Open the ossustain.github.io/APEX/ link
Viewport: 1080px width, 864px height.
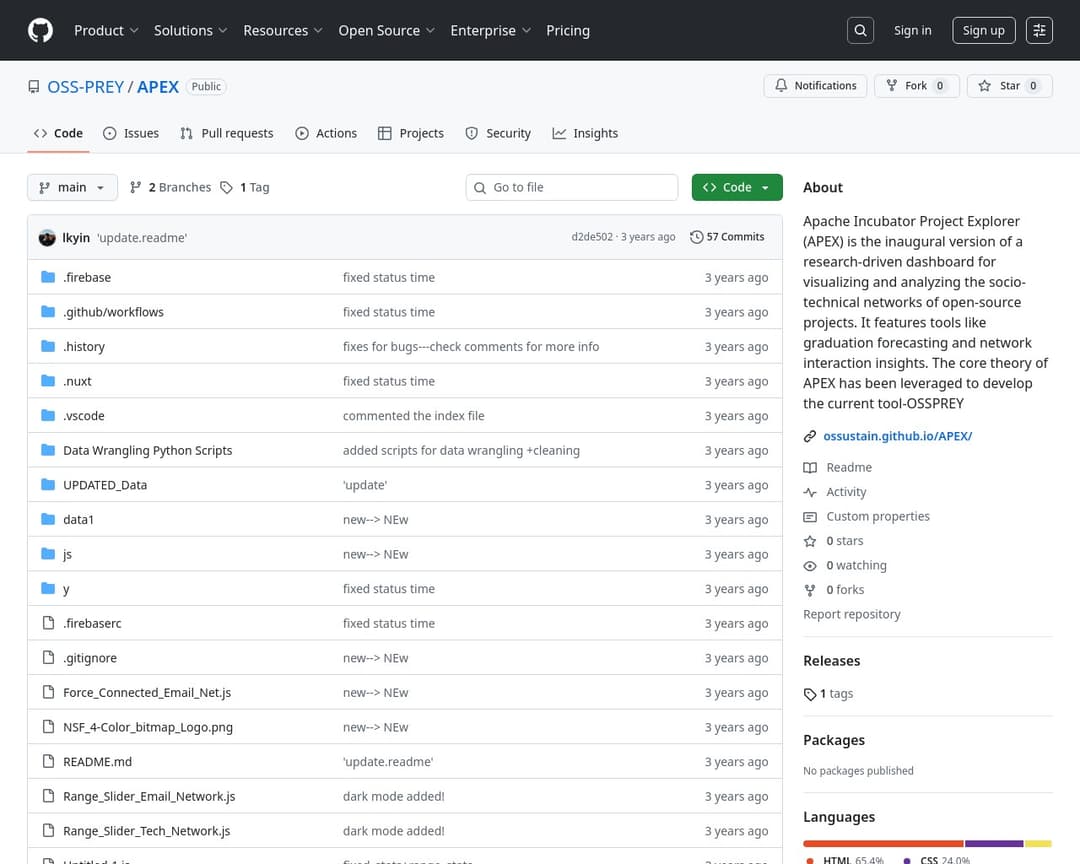(897, 436)
